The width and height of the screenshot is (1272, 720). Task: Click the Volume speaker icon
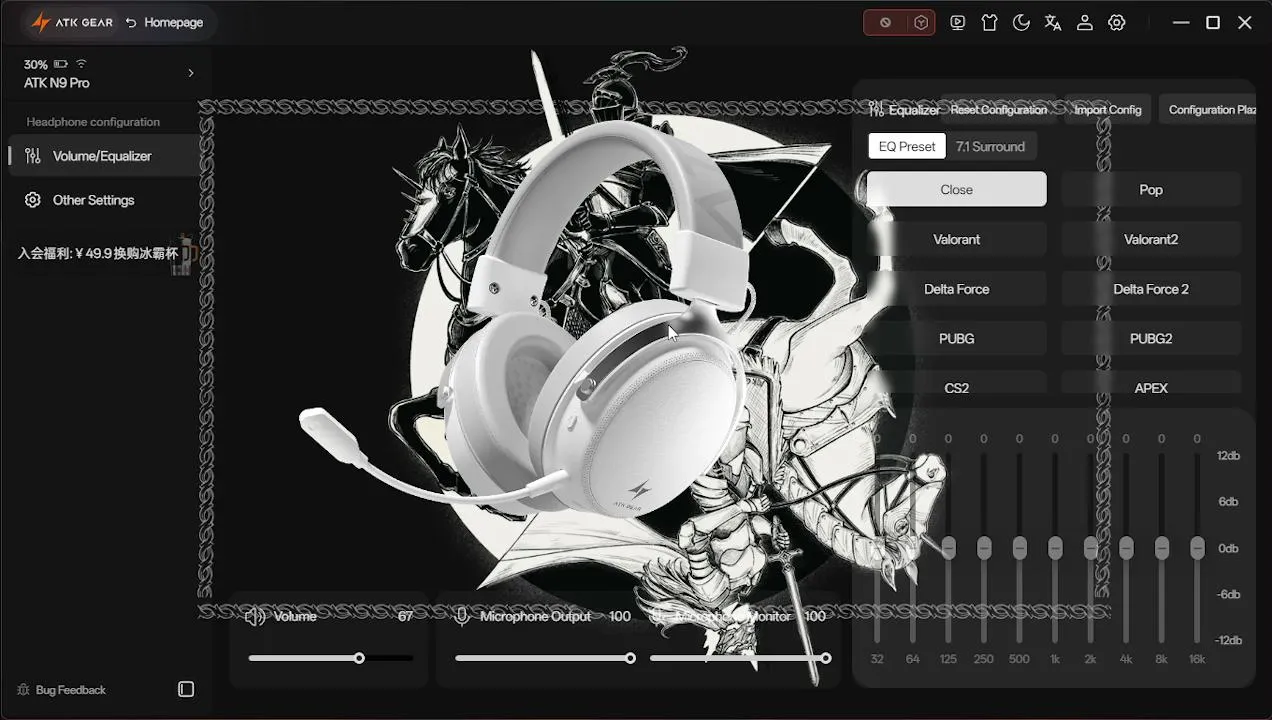(x=255, y=616)
